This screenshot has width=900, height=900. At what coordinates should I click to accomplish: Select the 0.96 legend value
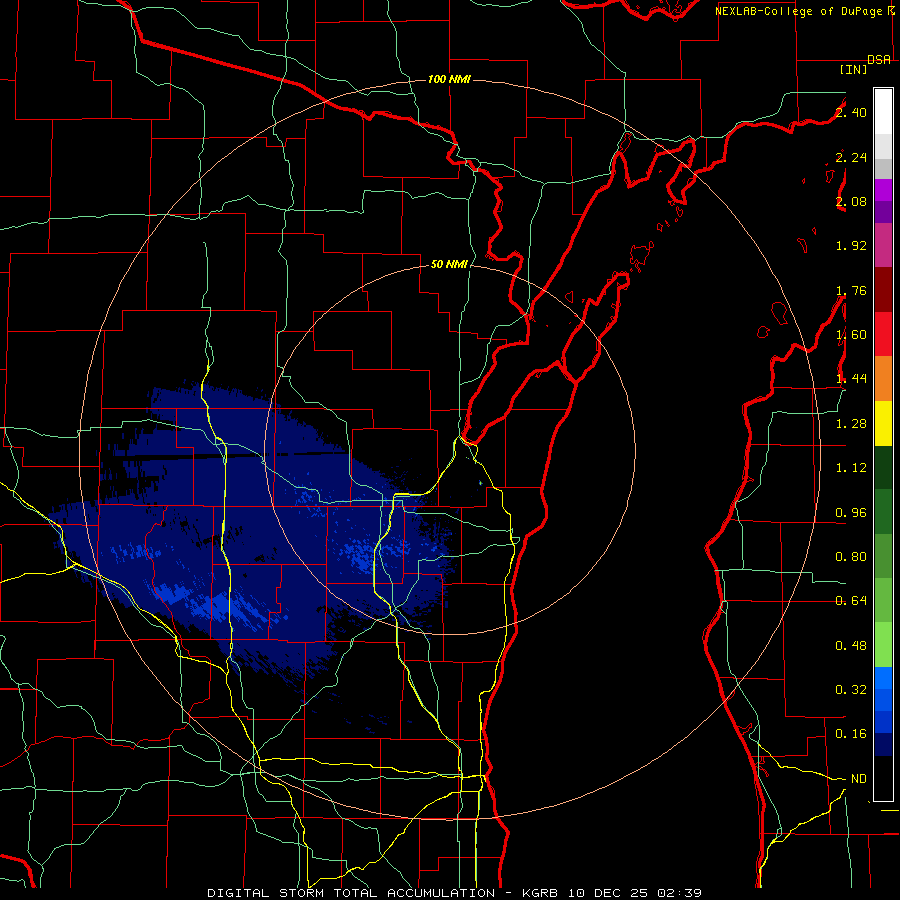(851, 513)
